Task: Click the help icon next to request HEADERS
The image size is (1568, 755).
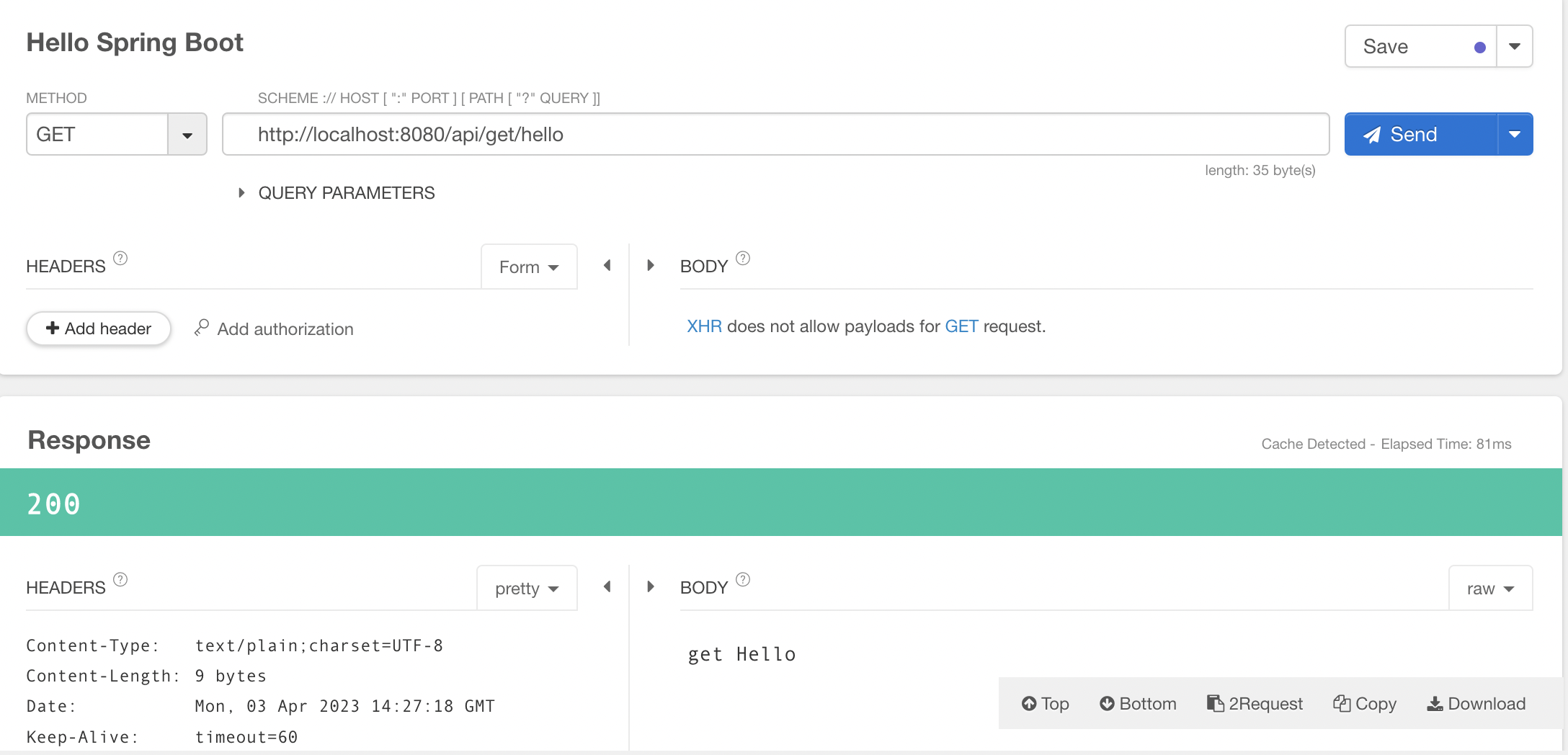Action: (120, 258)
